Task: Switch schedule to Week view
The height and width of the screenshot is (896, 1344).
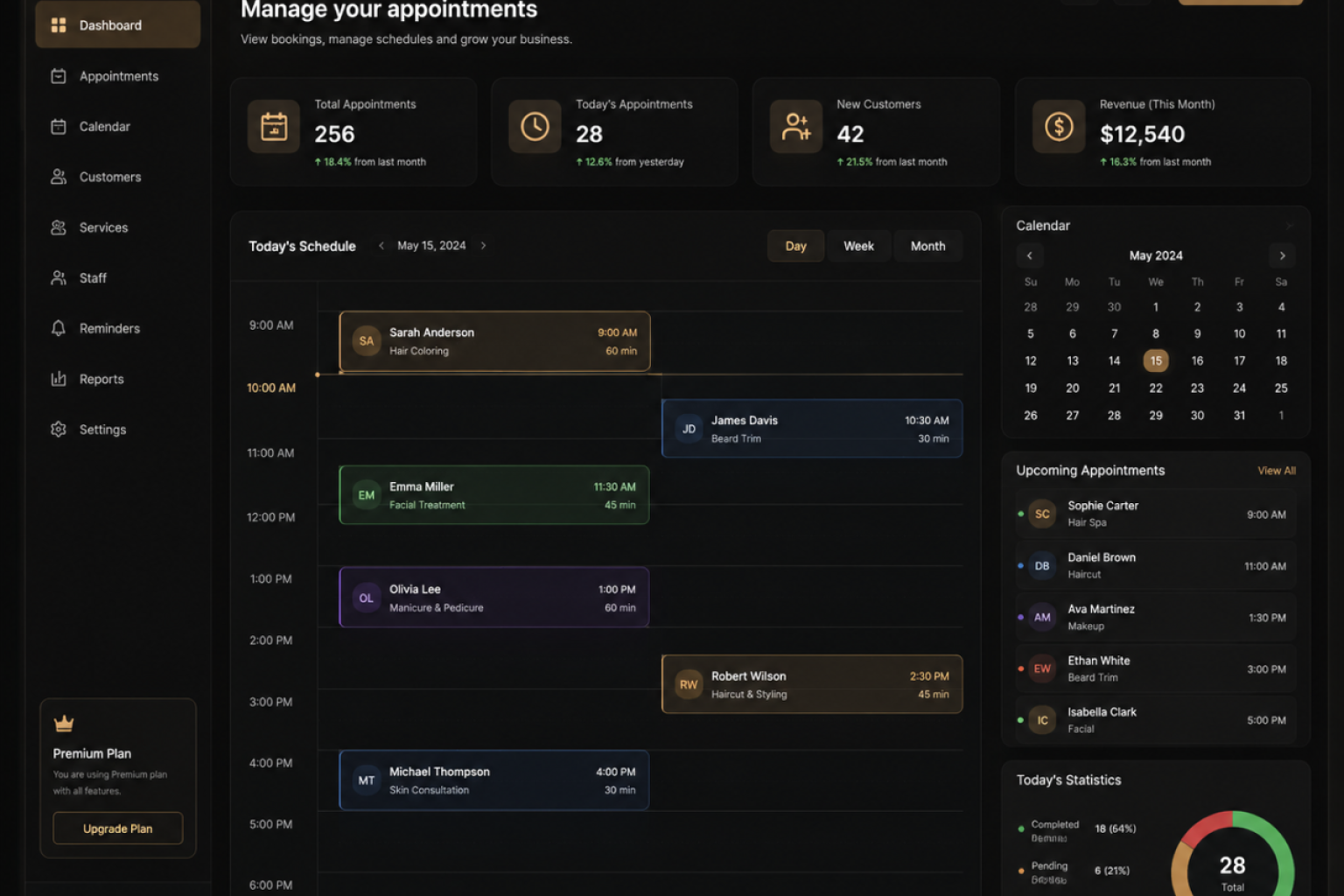Action: coord(858,246)
